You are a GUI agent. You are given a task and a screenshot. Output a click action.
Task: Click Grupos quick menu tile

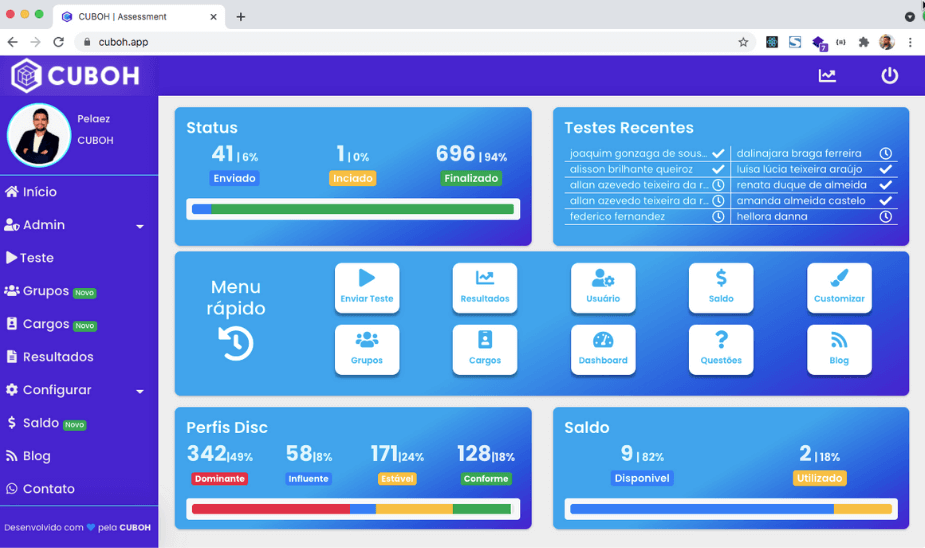(367, 349)
